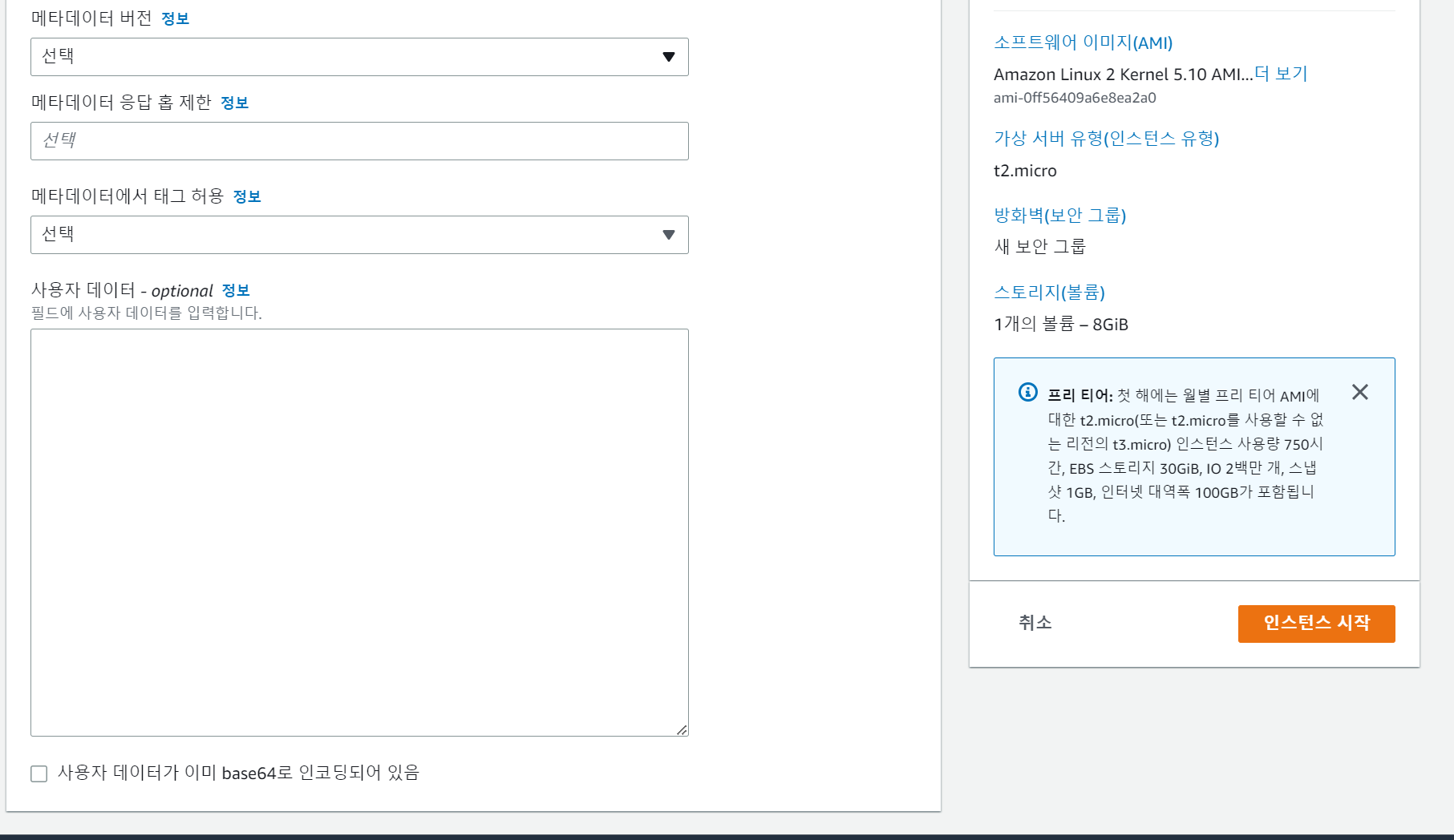Open the 스토리지(볼륨) link
This screenshot has height=840, width=1454.
pyautogui.click(x=1049, y=292)
